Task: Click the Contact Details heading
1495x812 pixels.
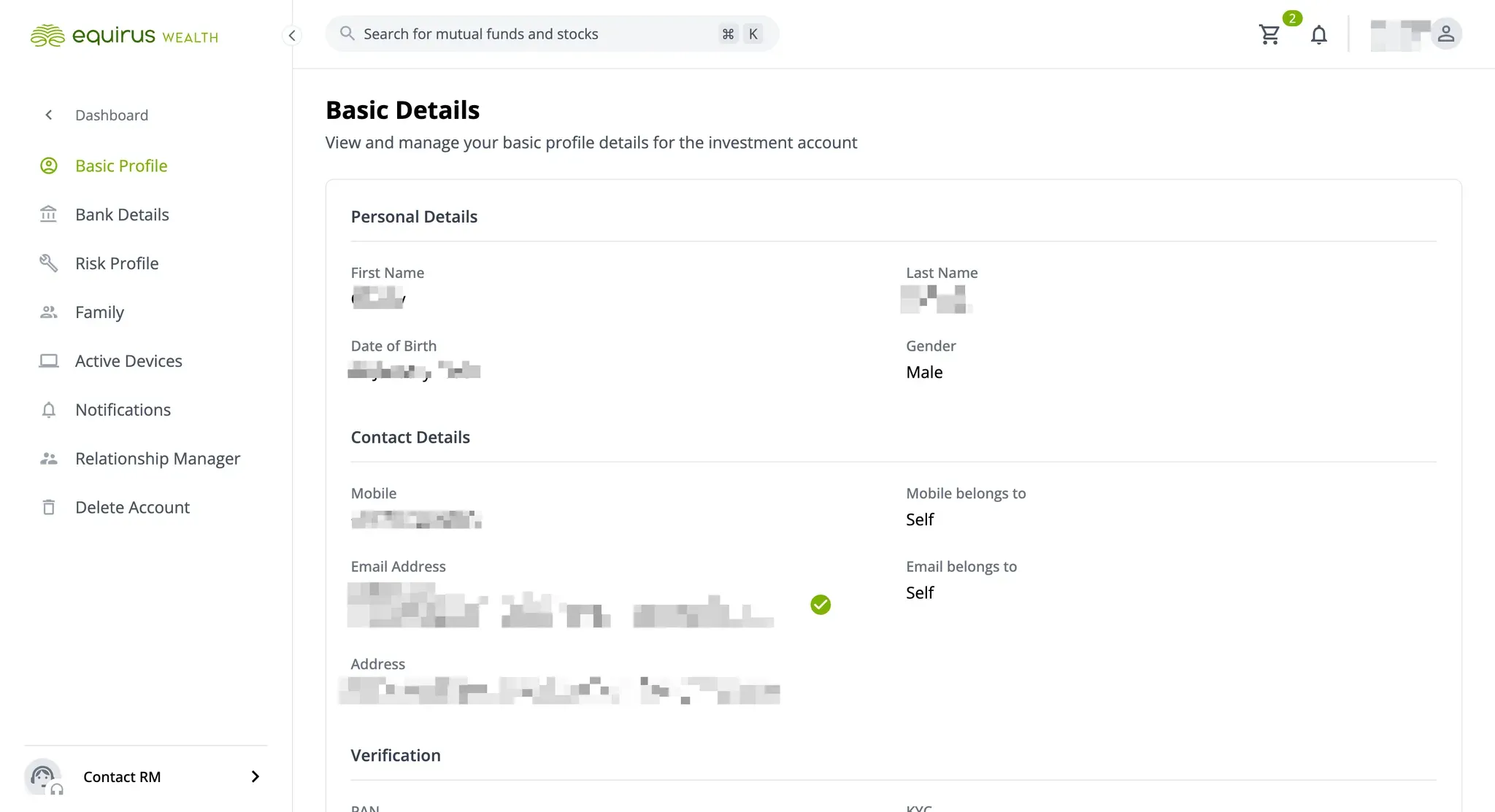Action: pos(410,437)
